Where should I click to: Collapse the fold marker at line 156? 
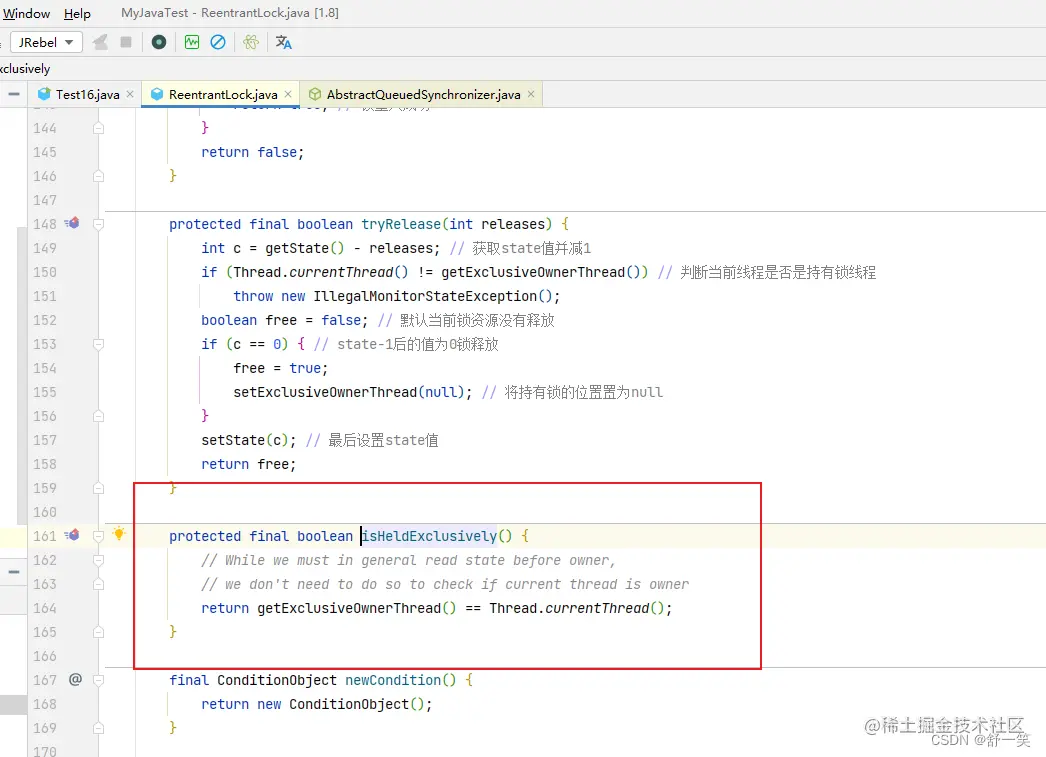[x=99, y=416]
